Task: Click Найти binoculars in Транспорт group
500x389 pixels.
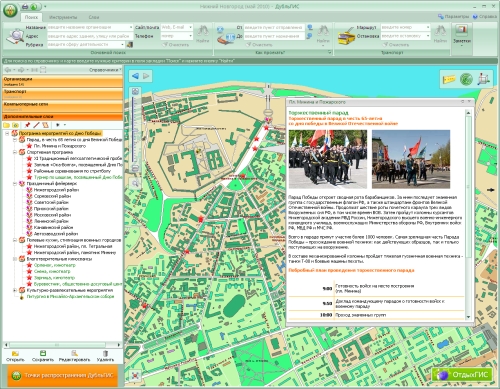Action: coord(440,34)
